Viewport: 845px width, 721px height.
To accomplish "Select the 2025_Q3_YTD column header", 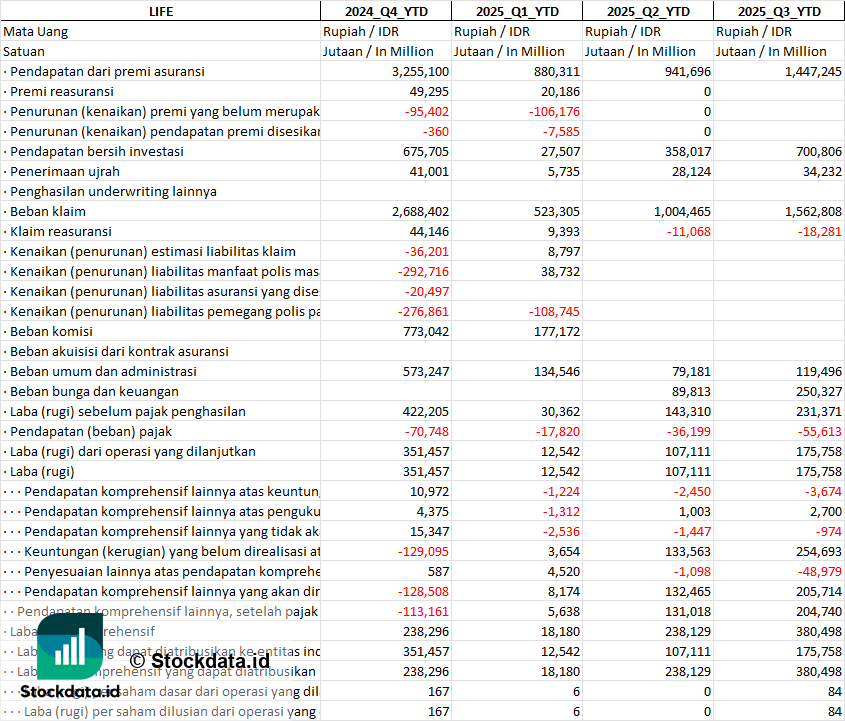I will pos(779,11).
